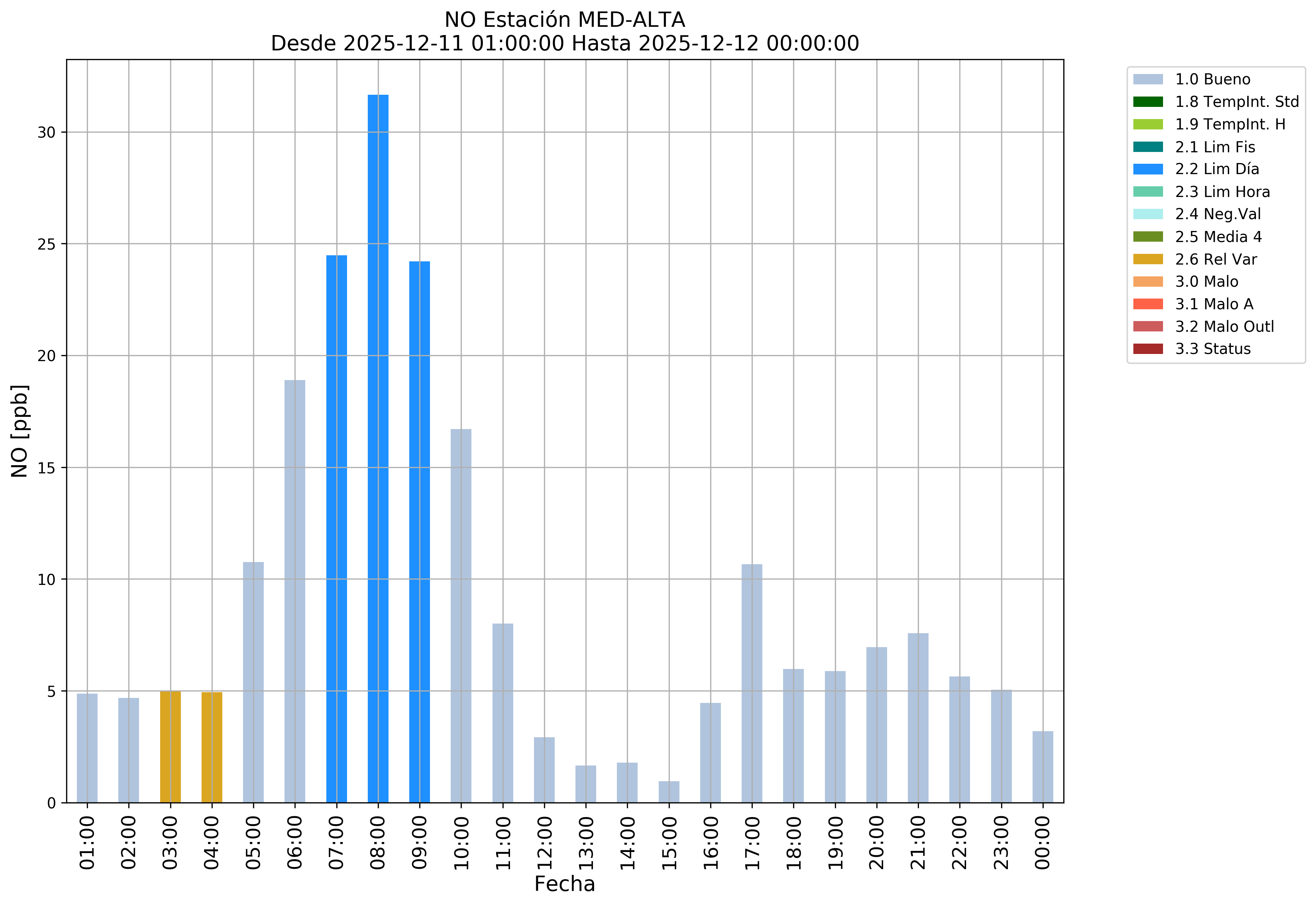Screen dimensions: 1316x906
Task: Click the 2.2 Lim Día legend swatch
Action: [x=1147, y=169]
